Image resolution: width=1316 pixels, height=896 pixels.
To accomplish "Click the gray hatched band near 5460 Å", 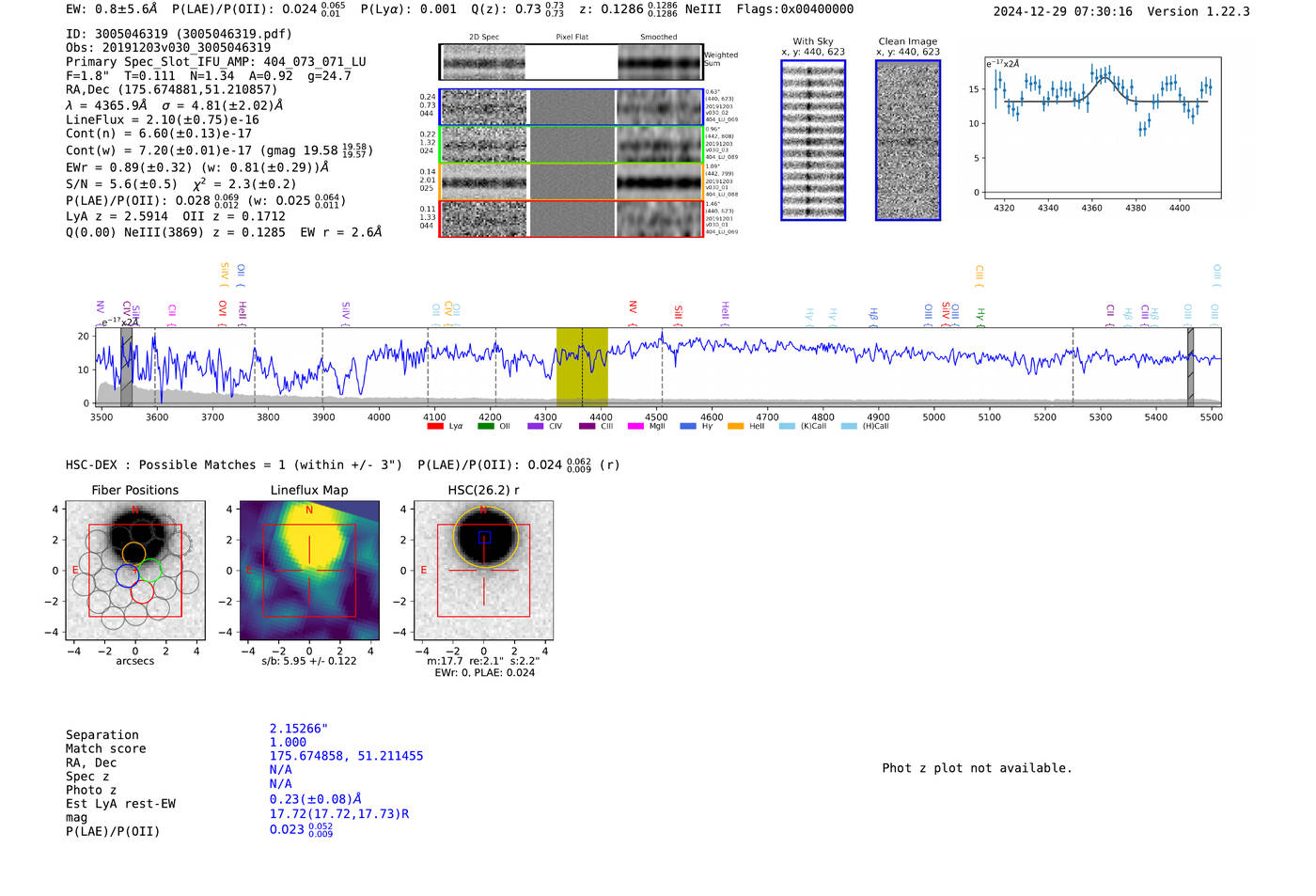I will [1190, 367].
